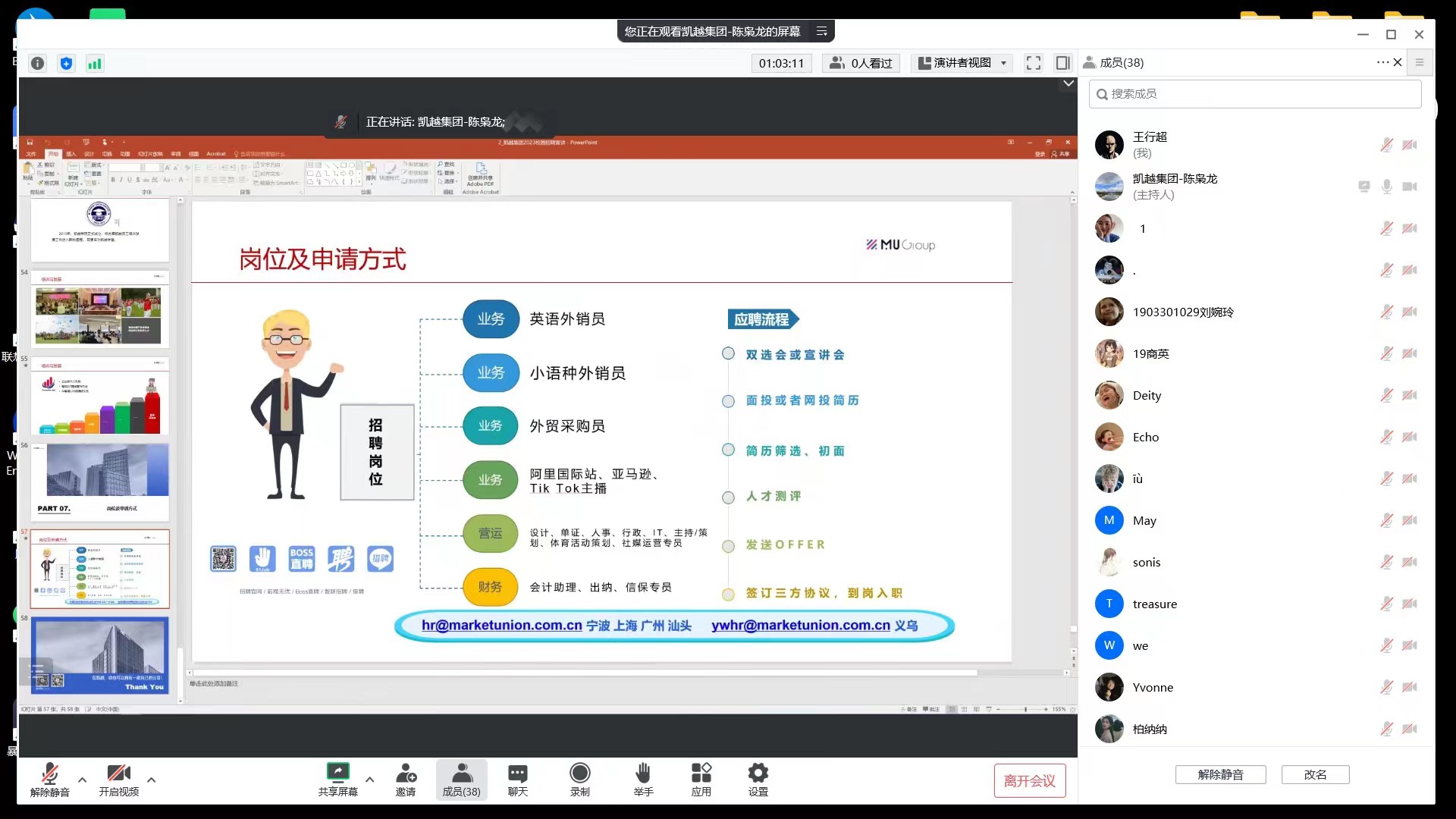Click the 离开会议 leave meeting button
The image size is (1456, 819).
click(1029, 780)
